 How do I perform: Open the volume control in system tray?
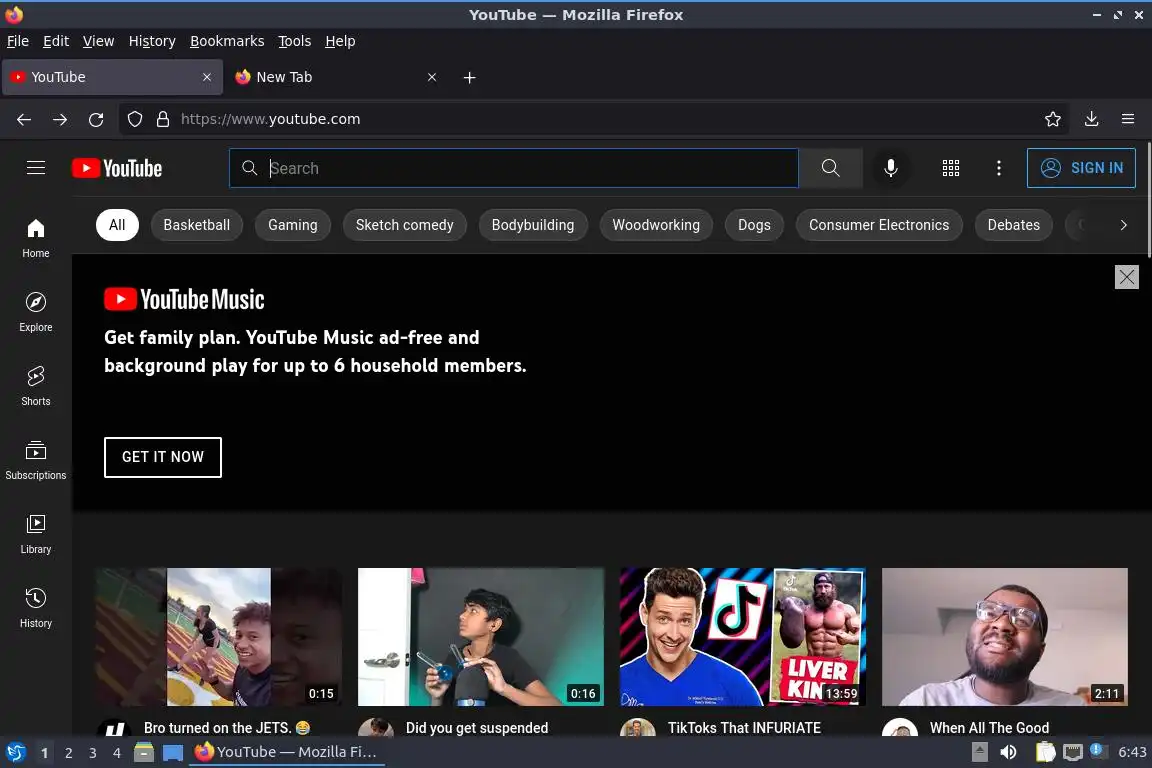pos(1008,752)
